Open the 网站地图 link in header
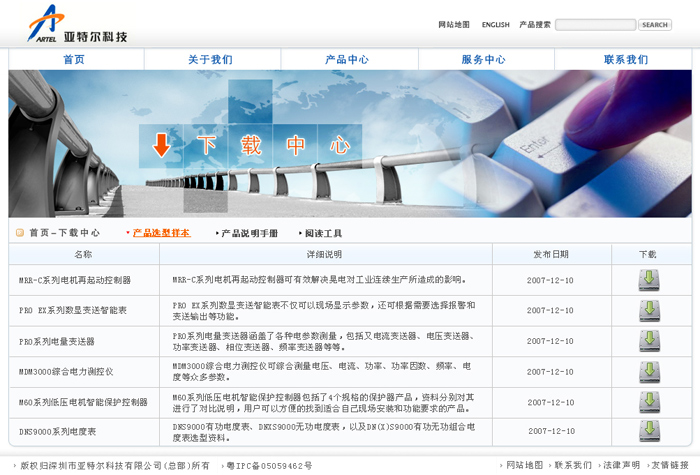700x475 pixels. pyautogui.click(x=454, y=25)
